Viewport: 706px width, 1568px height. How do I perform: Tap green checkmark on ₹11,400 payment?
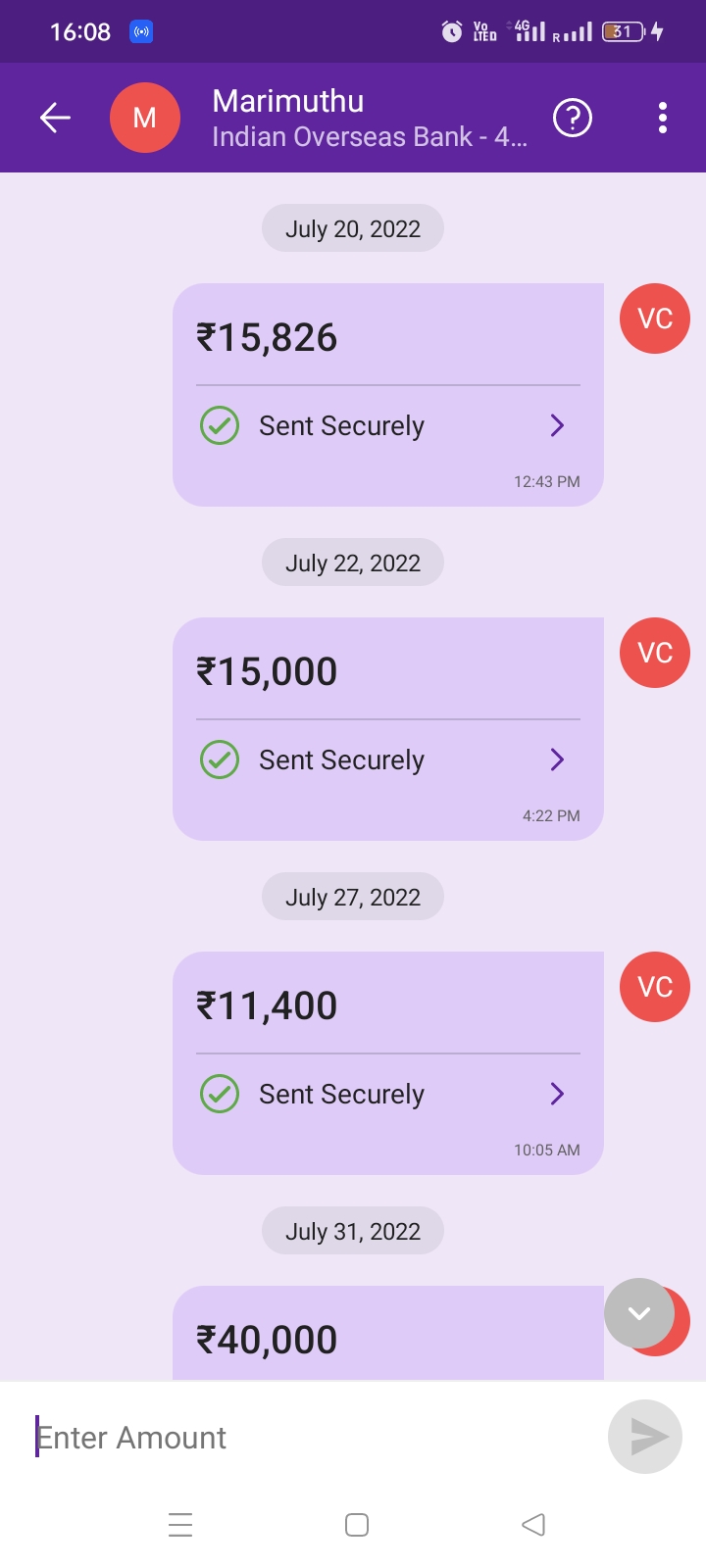[x=220, y=1095]
